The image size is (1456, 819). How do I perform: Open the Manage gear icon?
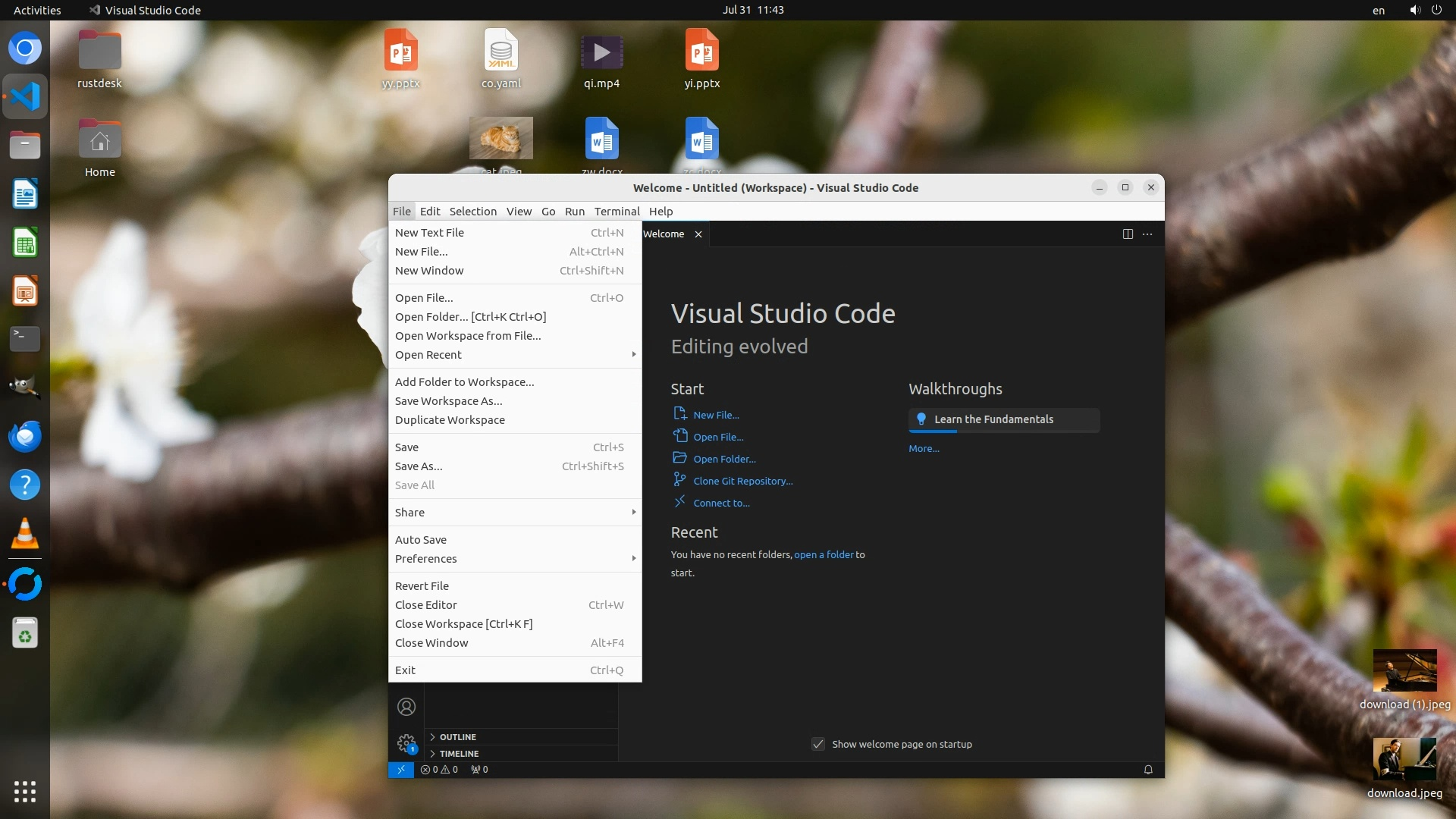406,742
